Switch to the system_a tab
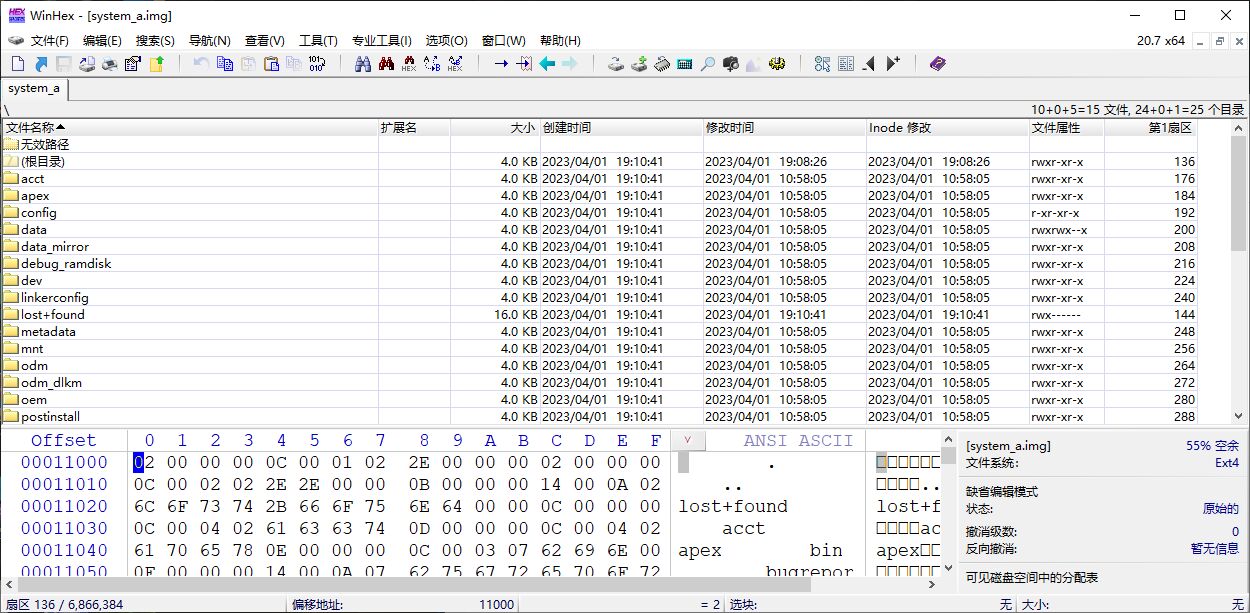Viewport: 1250px width, 613px height. pos(34,88)
